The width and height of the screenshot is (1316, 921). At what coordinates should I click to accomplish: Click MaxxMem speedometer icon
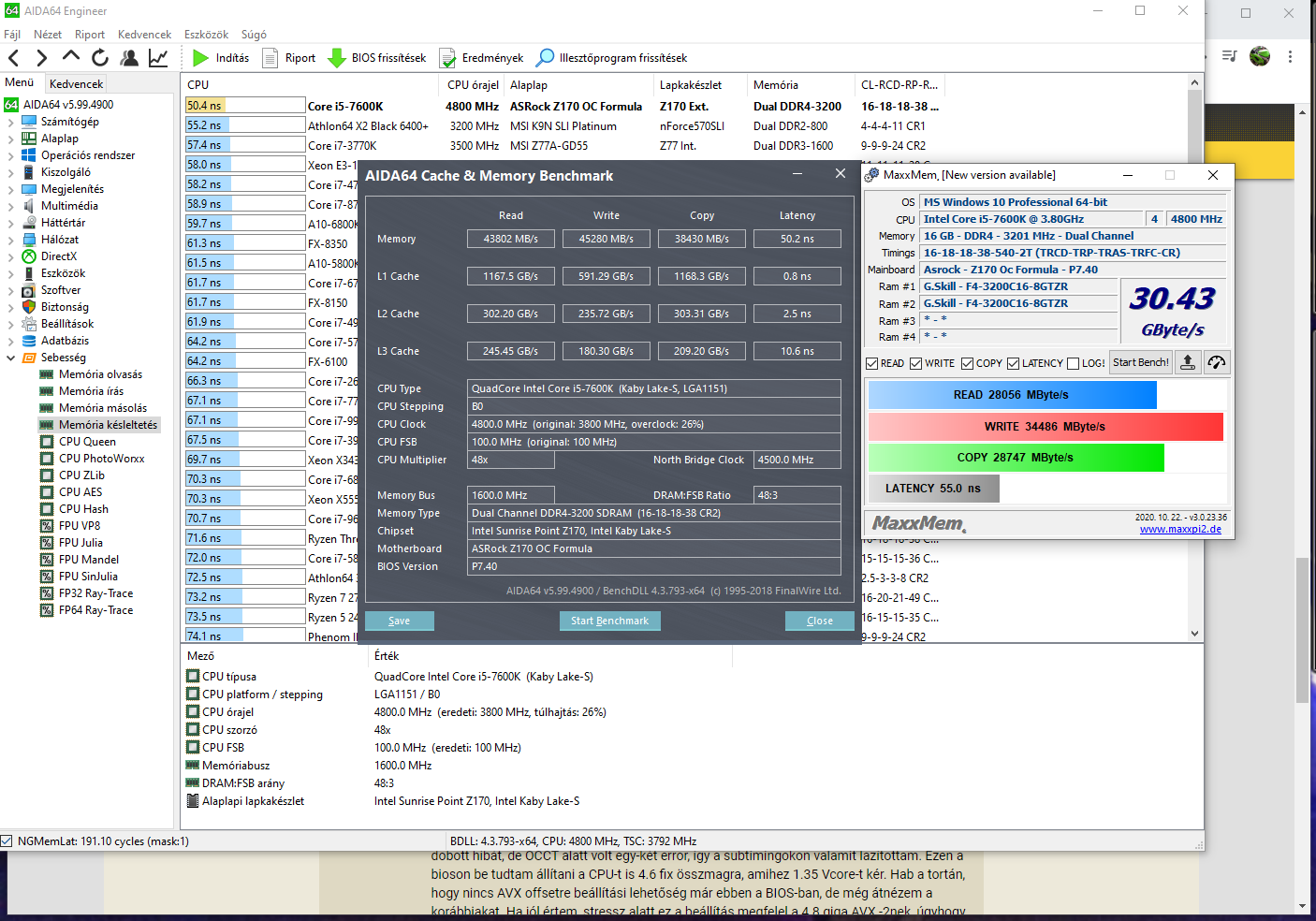[x=1217, y=362]
